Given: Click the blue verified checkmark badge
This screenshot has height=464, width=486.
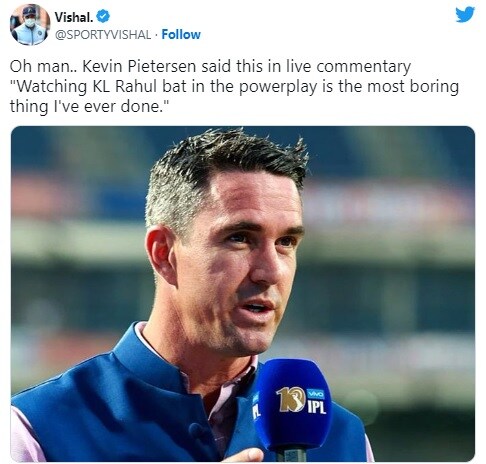Looking at the screenshot, I should click(103, 17).
